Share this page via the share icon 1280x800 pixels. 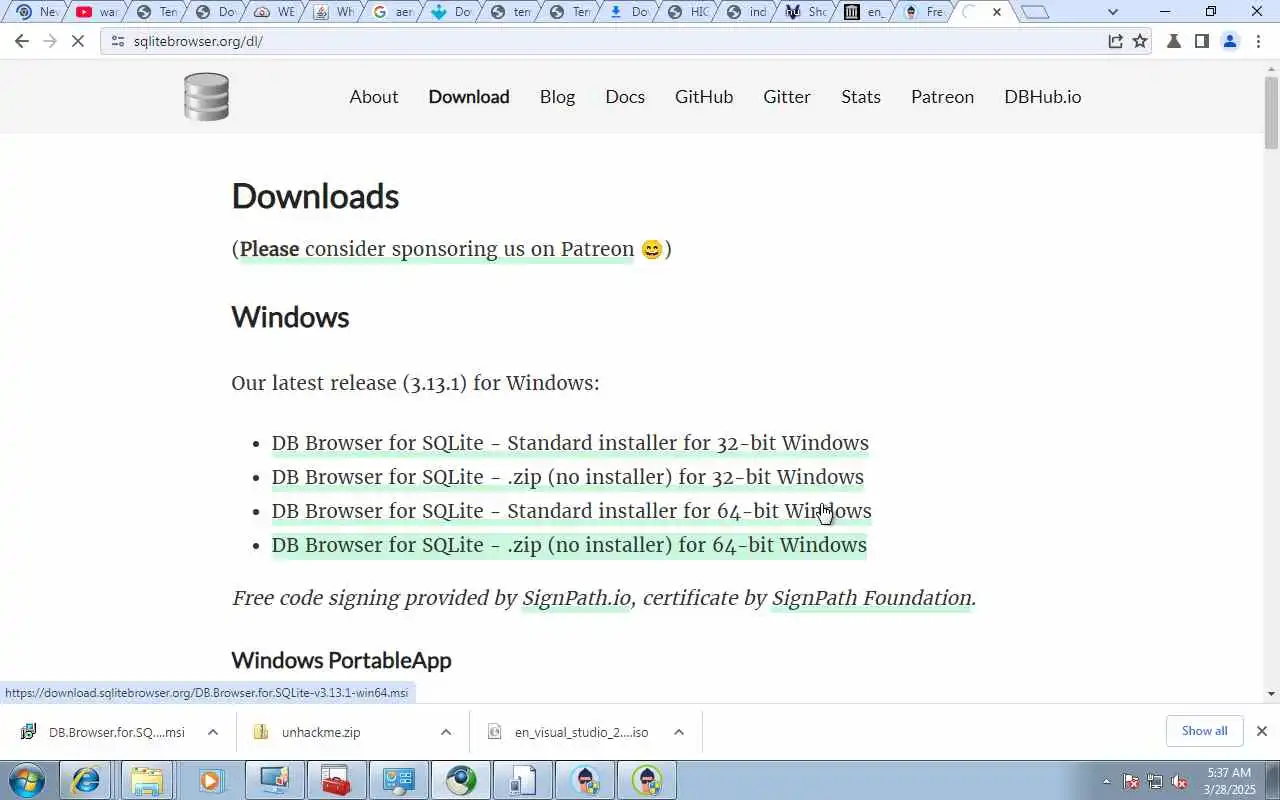point(1115,41)
